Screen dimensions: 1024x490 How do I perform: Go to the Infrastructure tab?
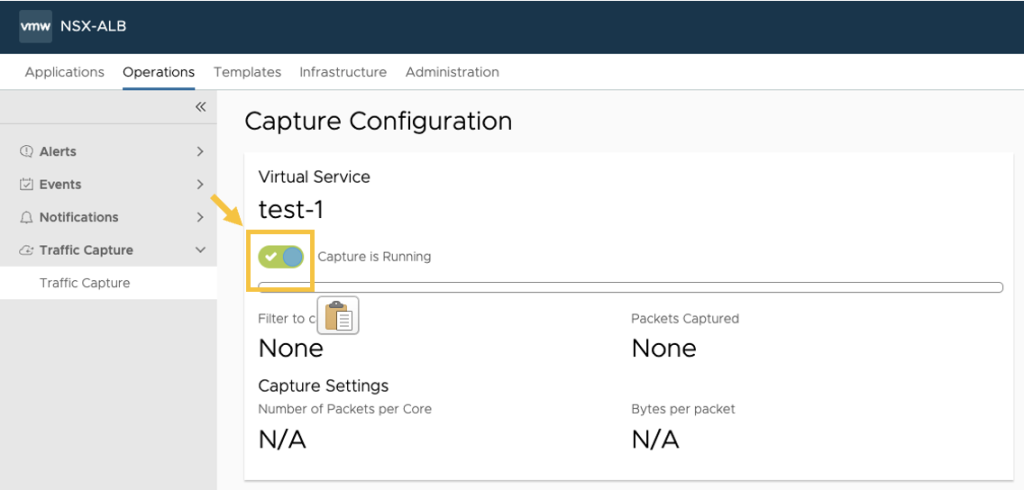pyautogui.click(x=343, y=72)
